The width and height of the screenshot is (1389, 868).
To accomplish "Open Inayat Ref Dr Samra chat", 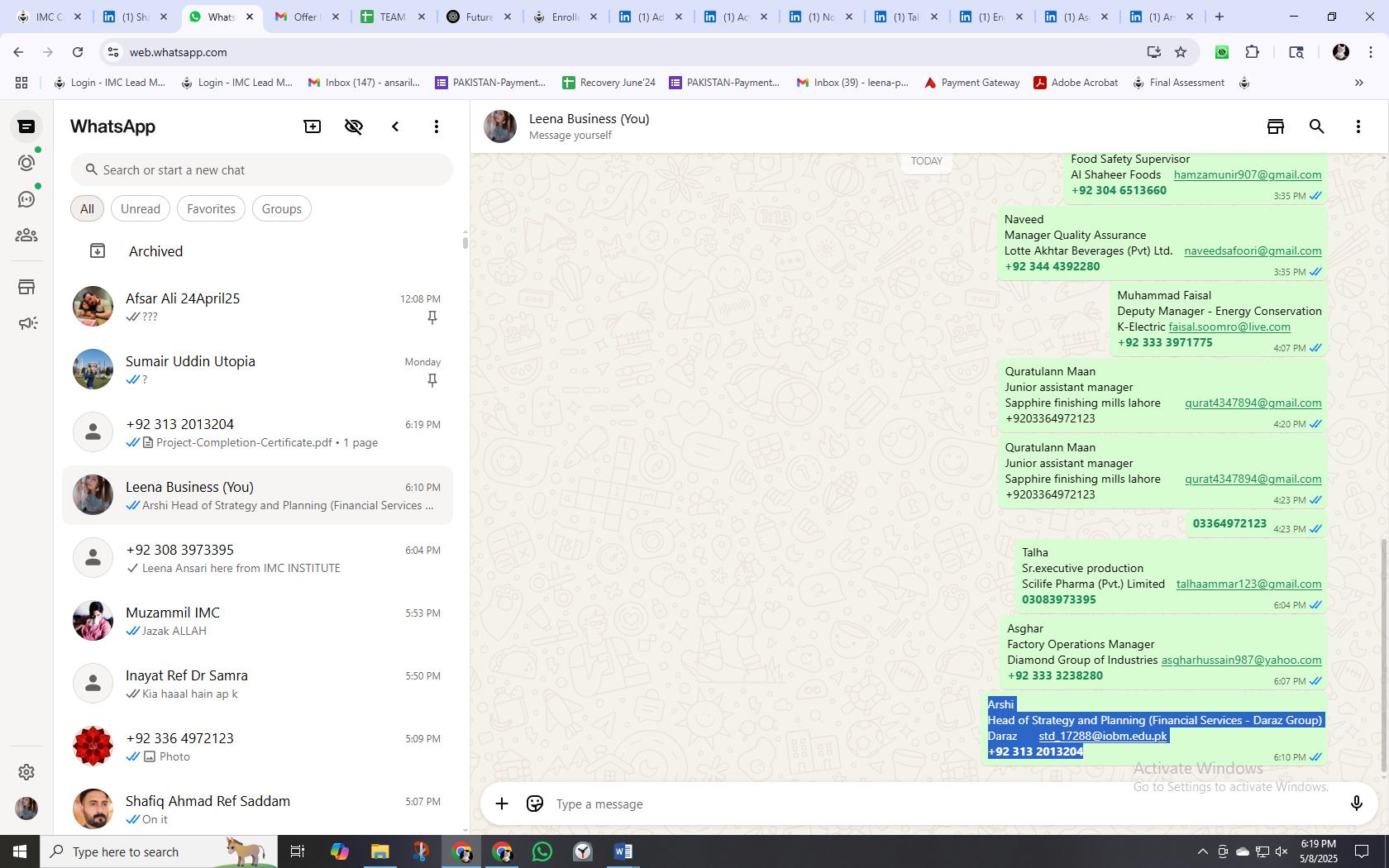I will tap(257, 684).
